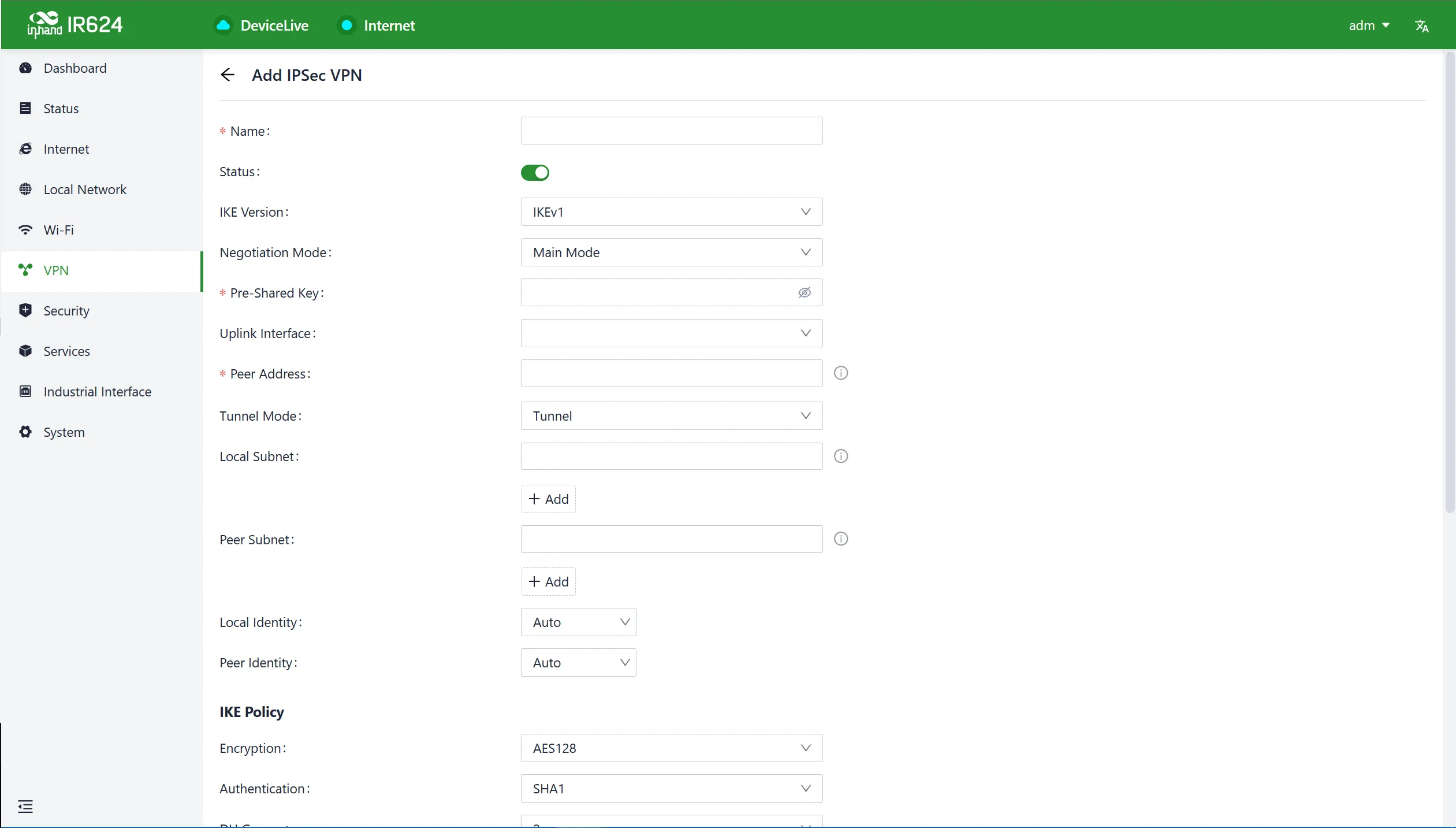Viewport: 1456px width, 828px height.
Task: Open the language translation icon
Action: [1421, 26]
